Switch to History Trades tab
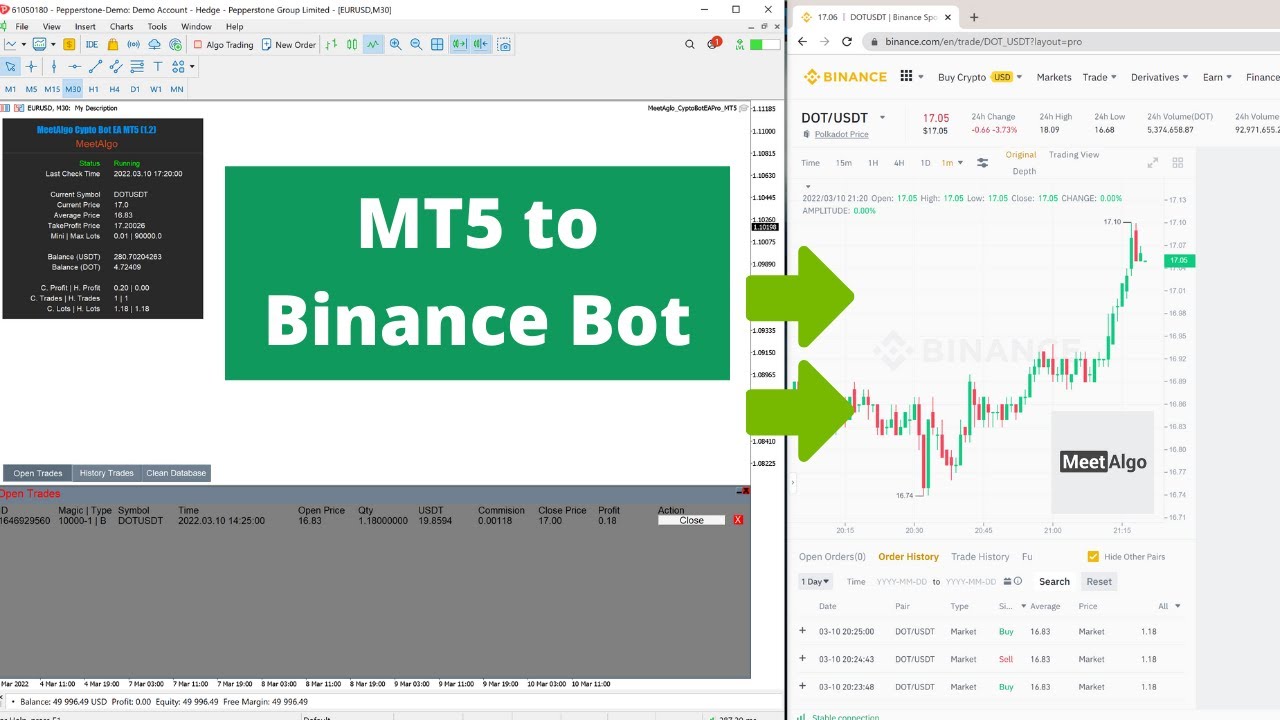Screen dimensions: 1280x720 pos(106,473)
